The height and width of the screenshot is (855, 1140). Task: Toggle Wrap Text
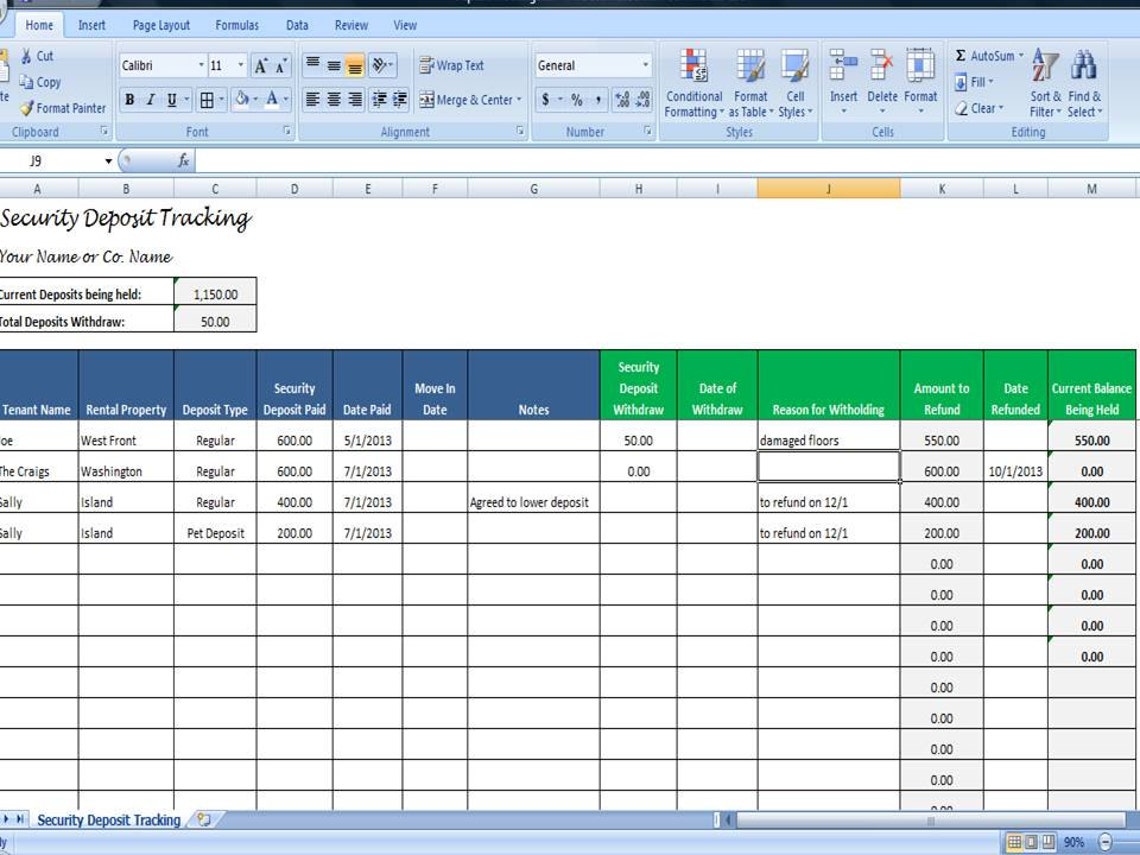click(451, 65)
